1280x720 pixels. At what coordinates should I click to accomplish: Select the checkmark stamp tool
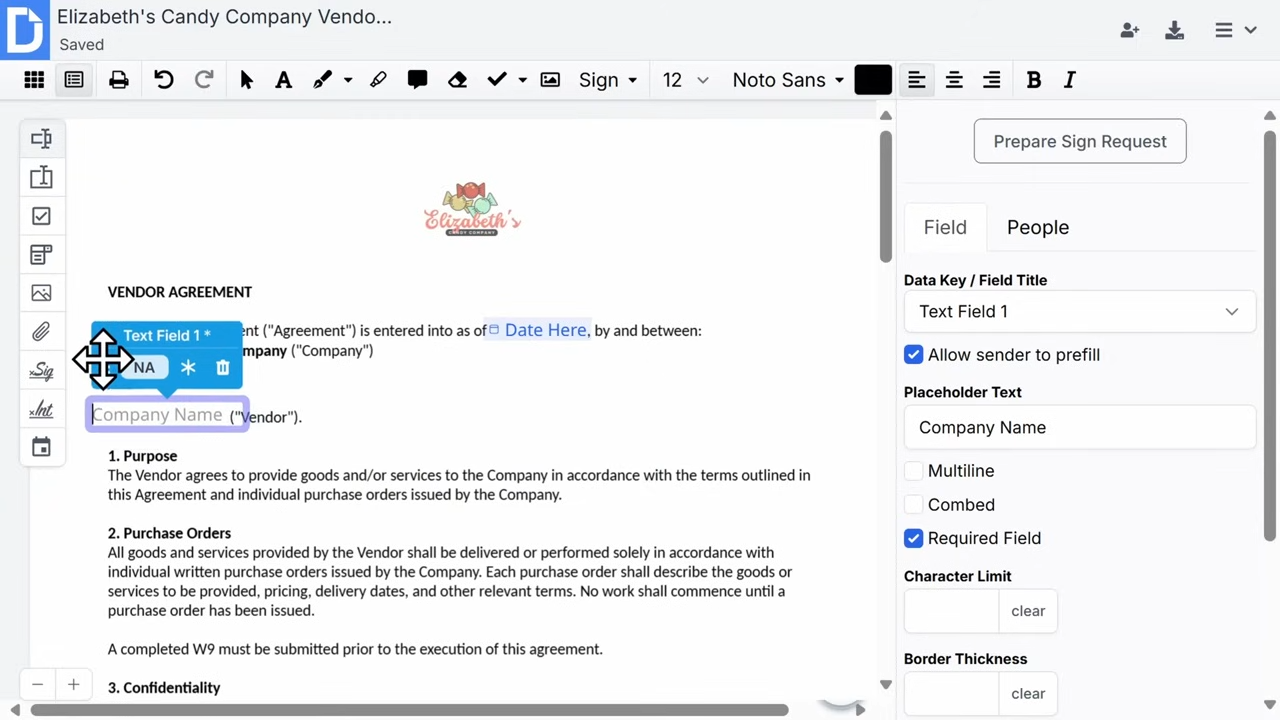tap(497, 80)
